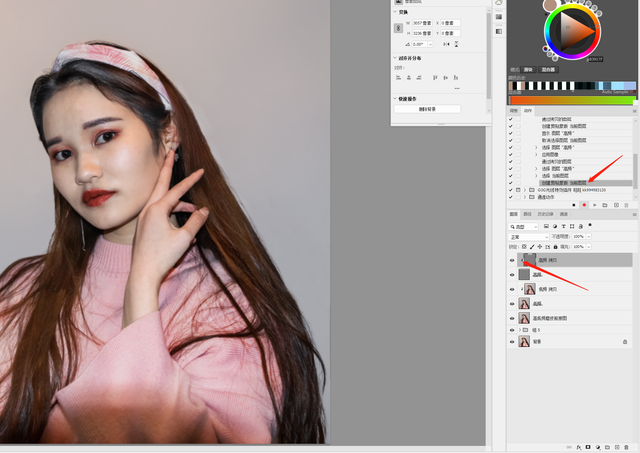Open the Layers panel flyout menu

coord(634,214)
